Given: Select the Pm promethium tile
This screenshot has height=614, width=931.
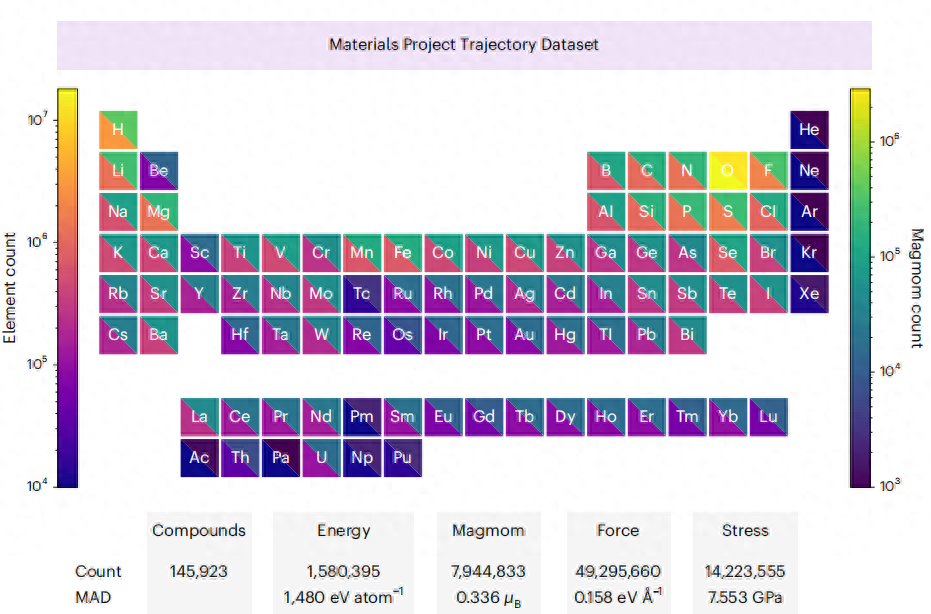Looking at the screenshot, I should pos(362,417).
